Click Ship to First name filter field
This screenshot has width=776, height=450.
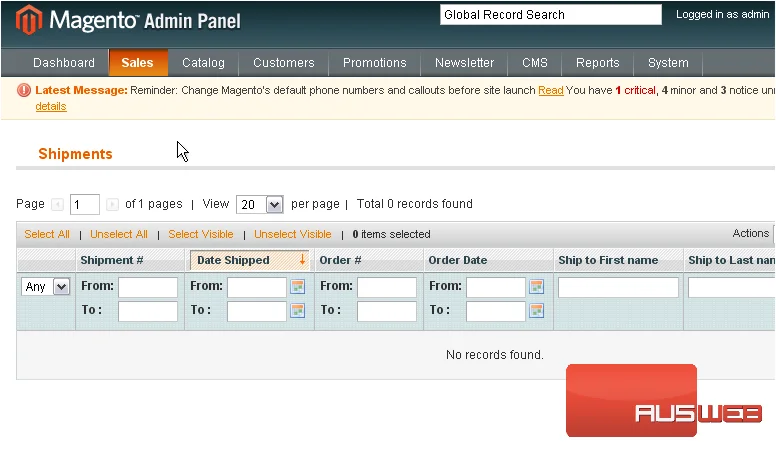click(618, 287)
